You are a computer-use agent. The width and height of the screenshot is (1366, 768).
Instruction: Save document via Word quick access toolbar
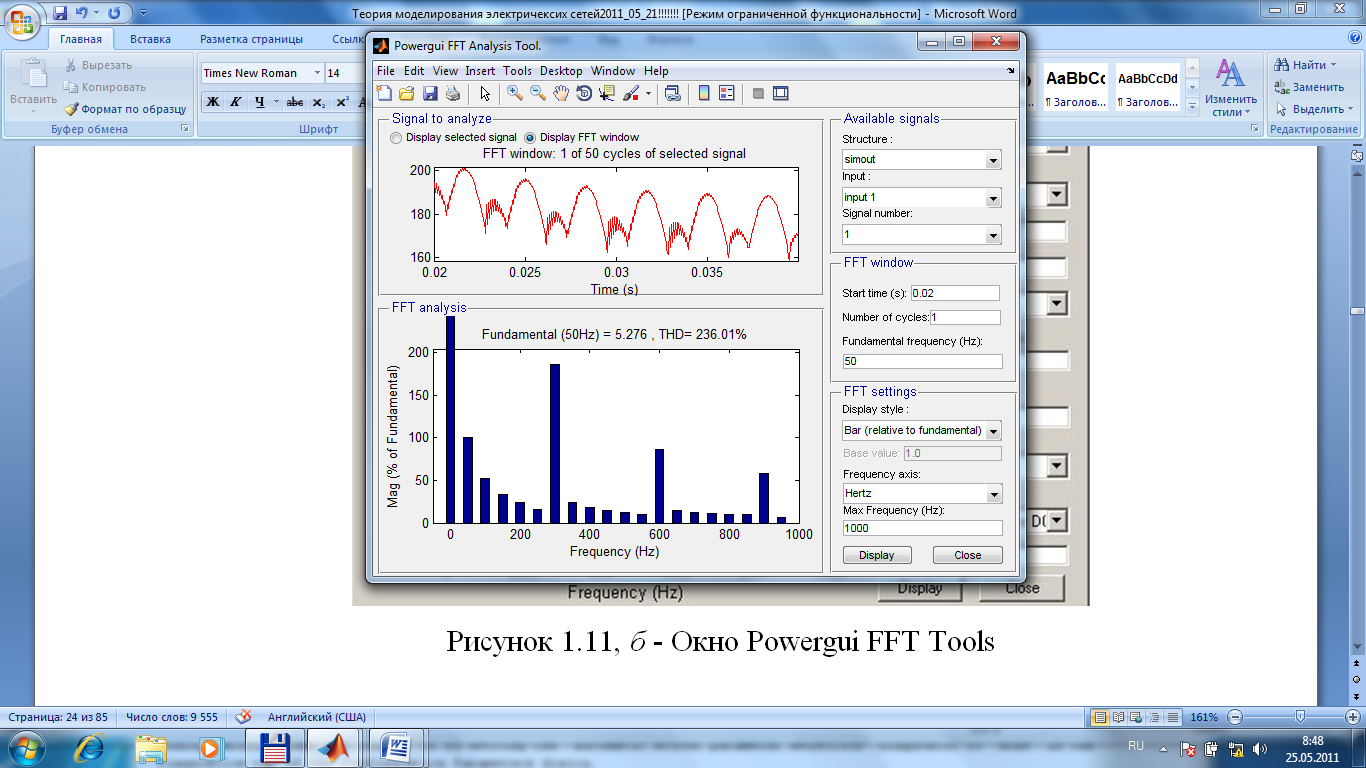pos(61,13)
